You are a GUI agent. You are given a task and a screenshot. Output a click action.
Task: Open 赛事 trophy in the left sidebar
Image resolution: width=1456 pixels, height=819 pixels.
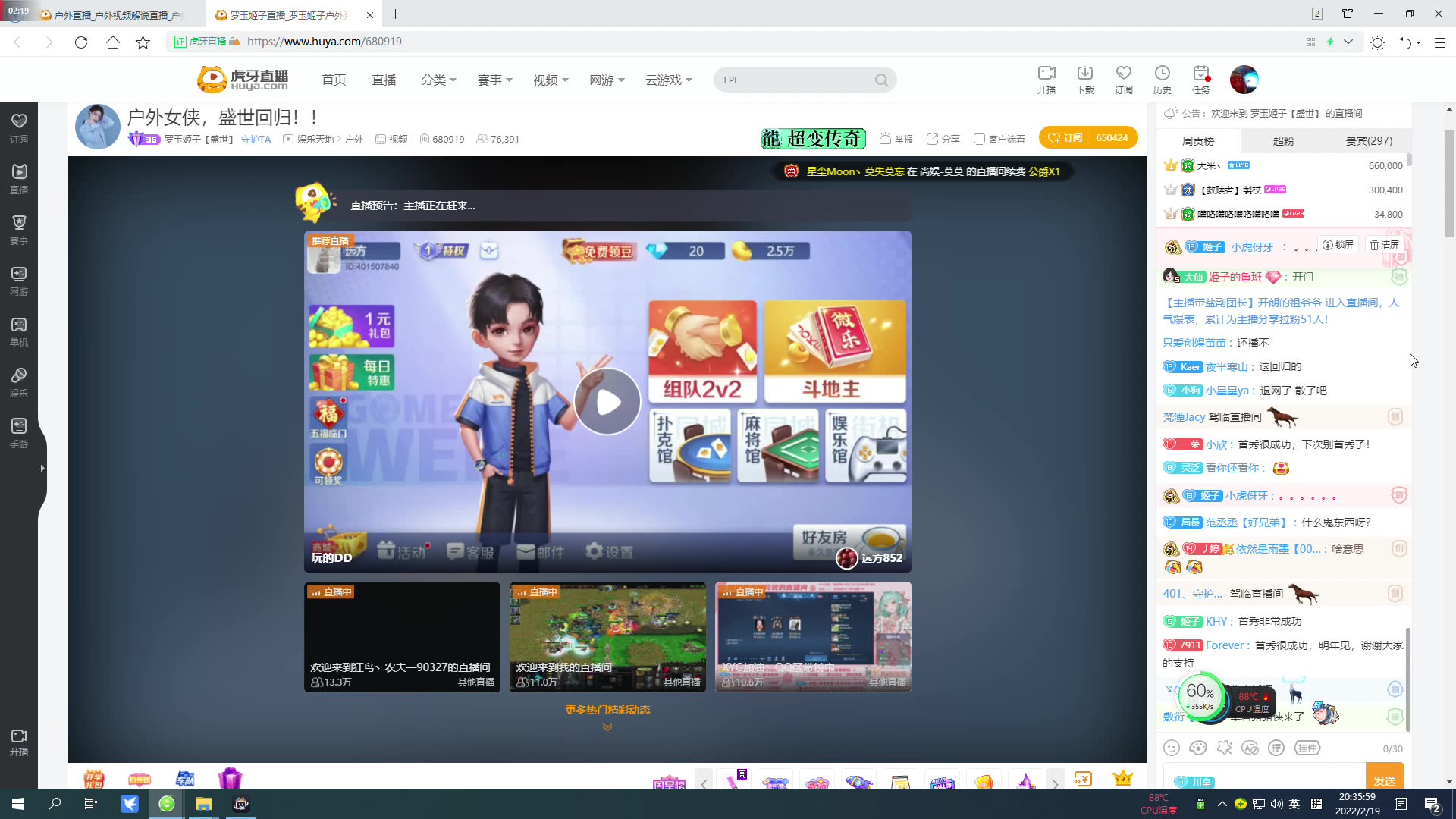click(19, 230)
